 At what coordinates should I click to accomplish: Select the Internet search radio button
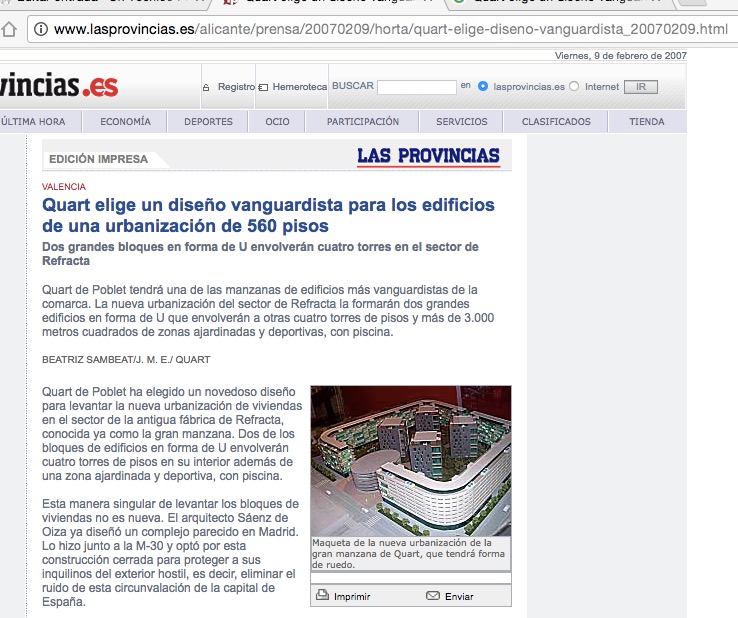click(x=574, y=87)
